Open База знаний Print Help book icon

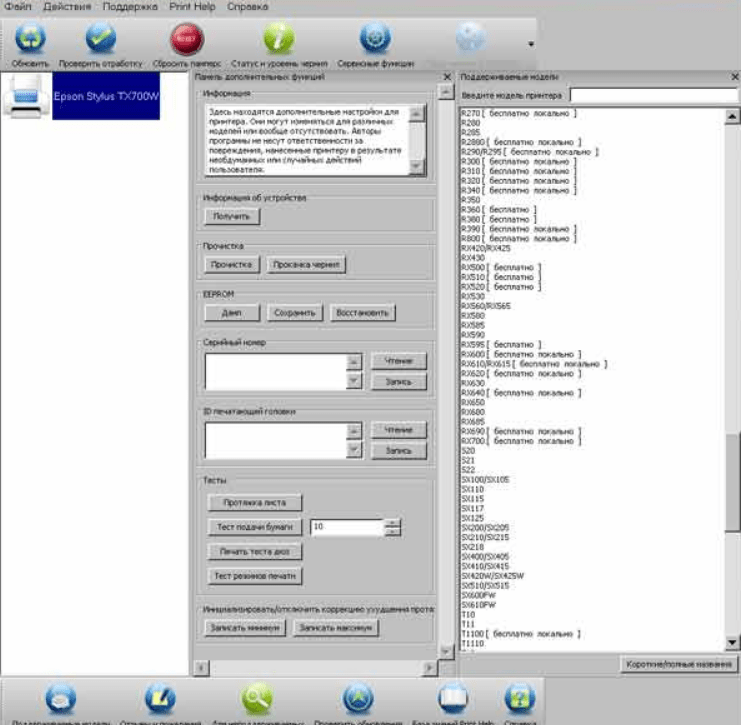[453, 698]
